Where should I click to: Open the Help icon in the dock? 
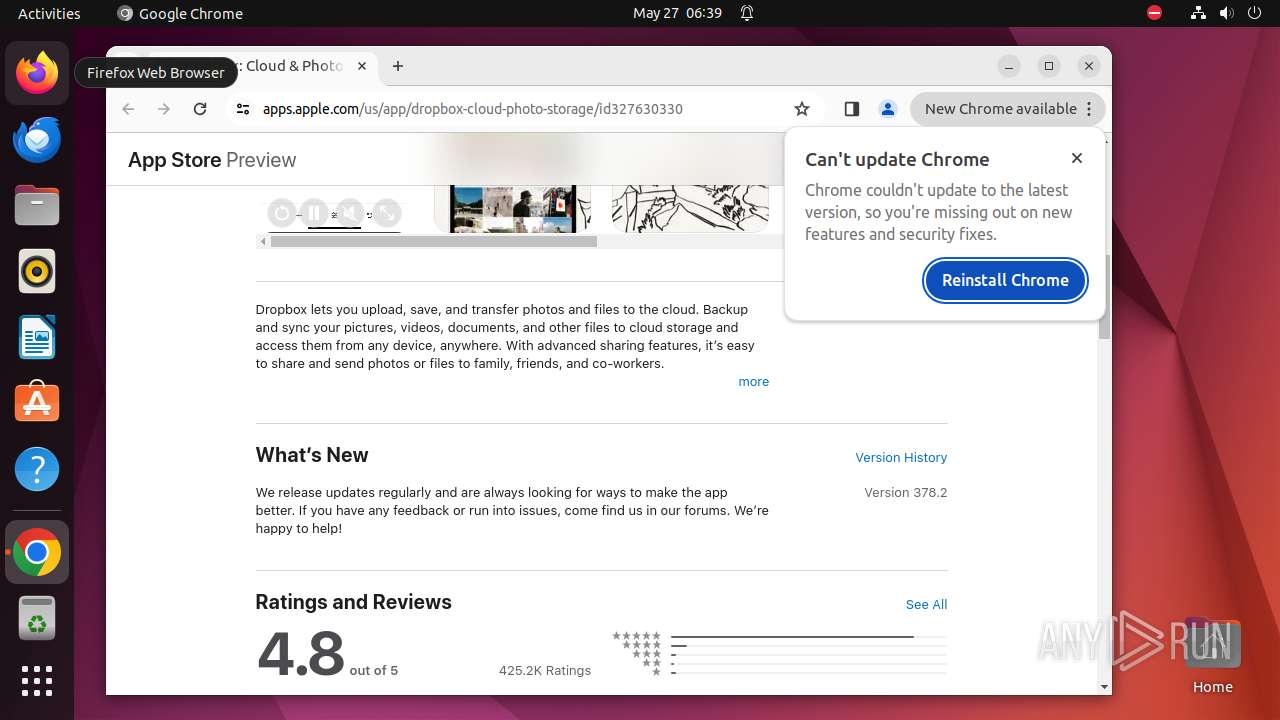point(37,469)
